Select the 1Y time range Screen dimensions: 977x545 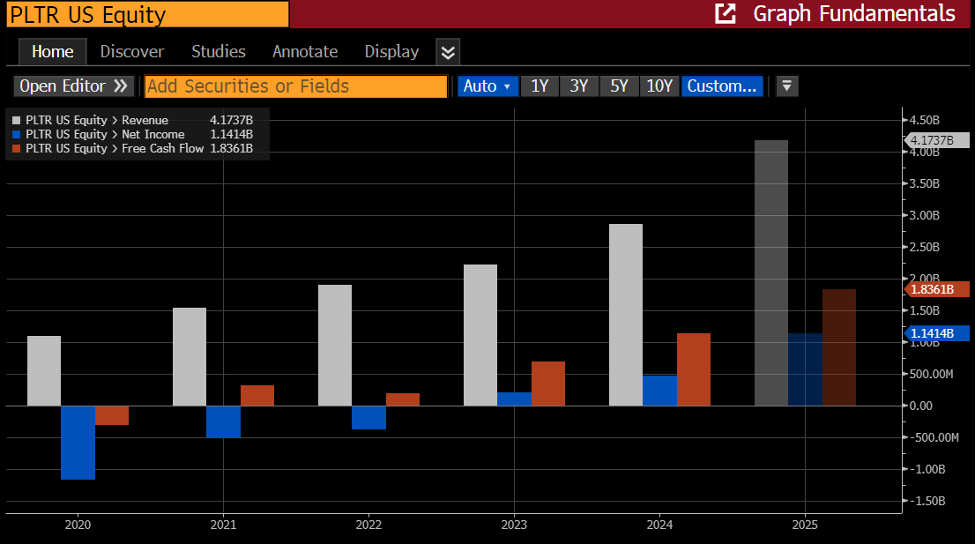pyautogui.click(x=540, y=86)
